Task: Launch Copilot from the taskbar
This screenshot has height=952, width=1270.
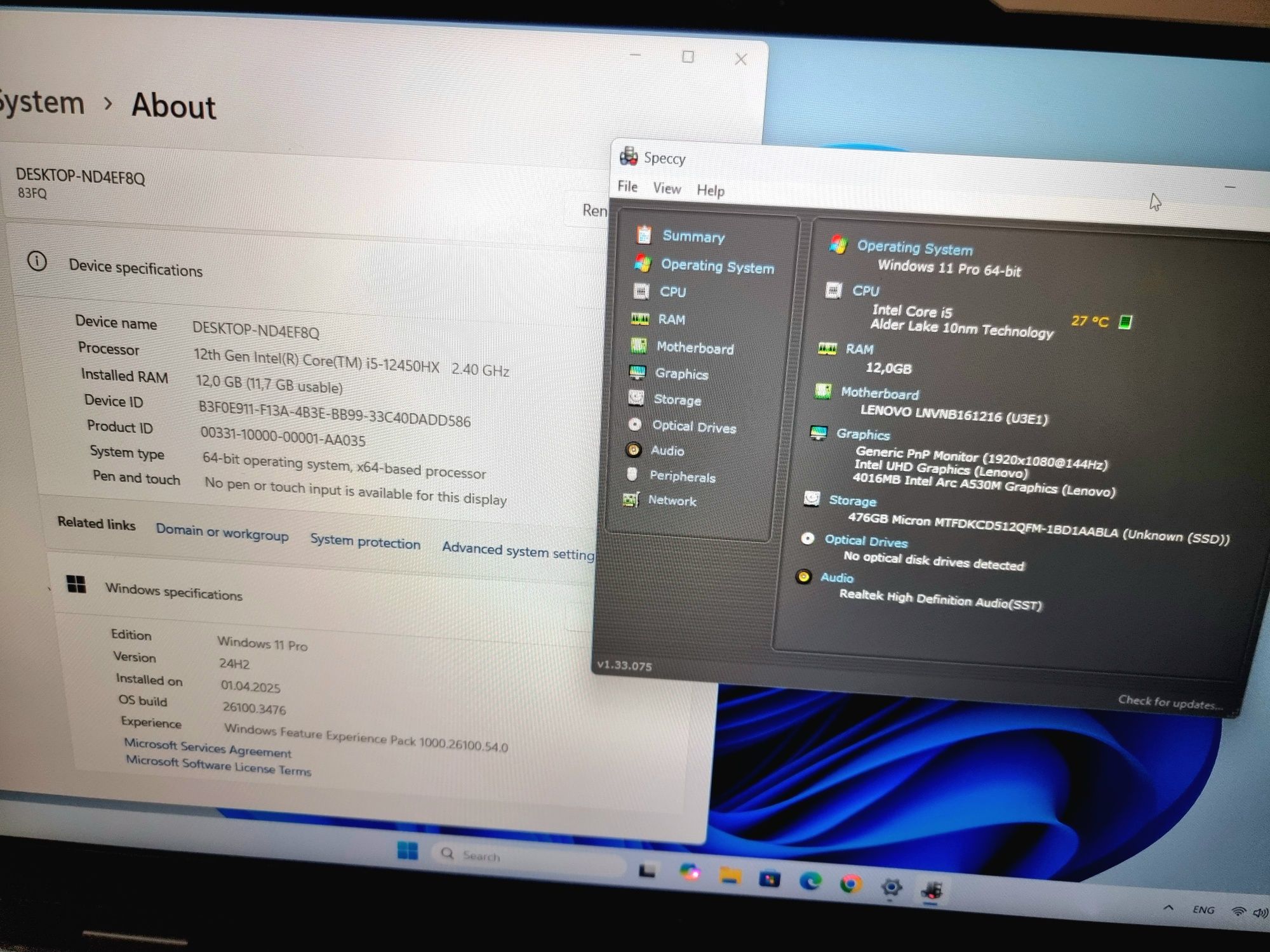Action: click(x=689, y=872)
